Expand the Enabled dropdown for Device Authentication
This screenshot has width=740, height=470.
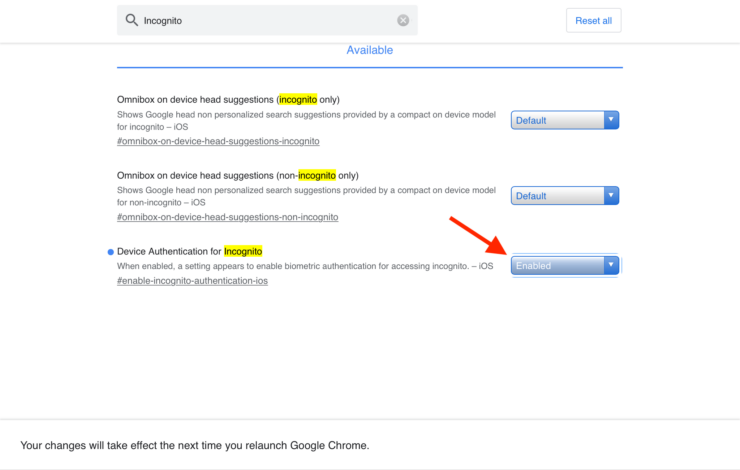coord(565,266)
